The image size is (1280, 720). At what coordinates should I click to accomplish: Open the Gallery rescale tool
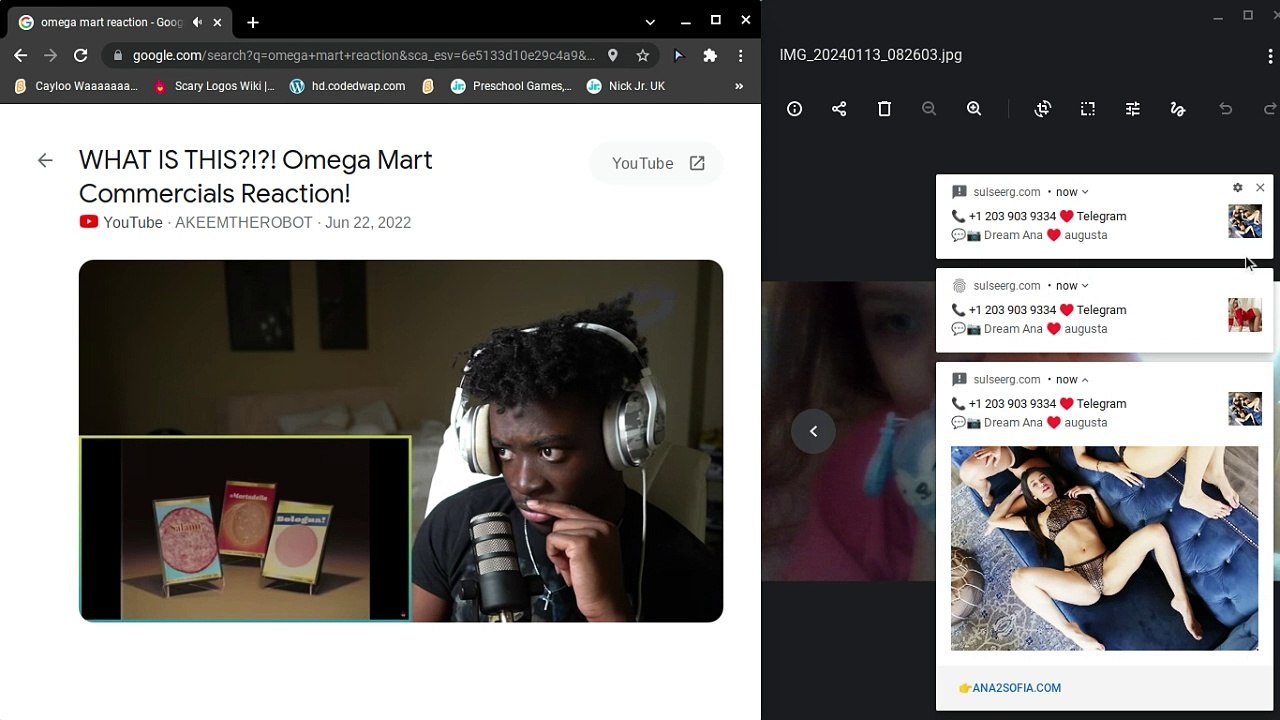1088,109
